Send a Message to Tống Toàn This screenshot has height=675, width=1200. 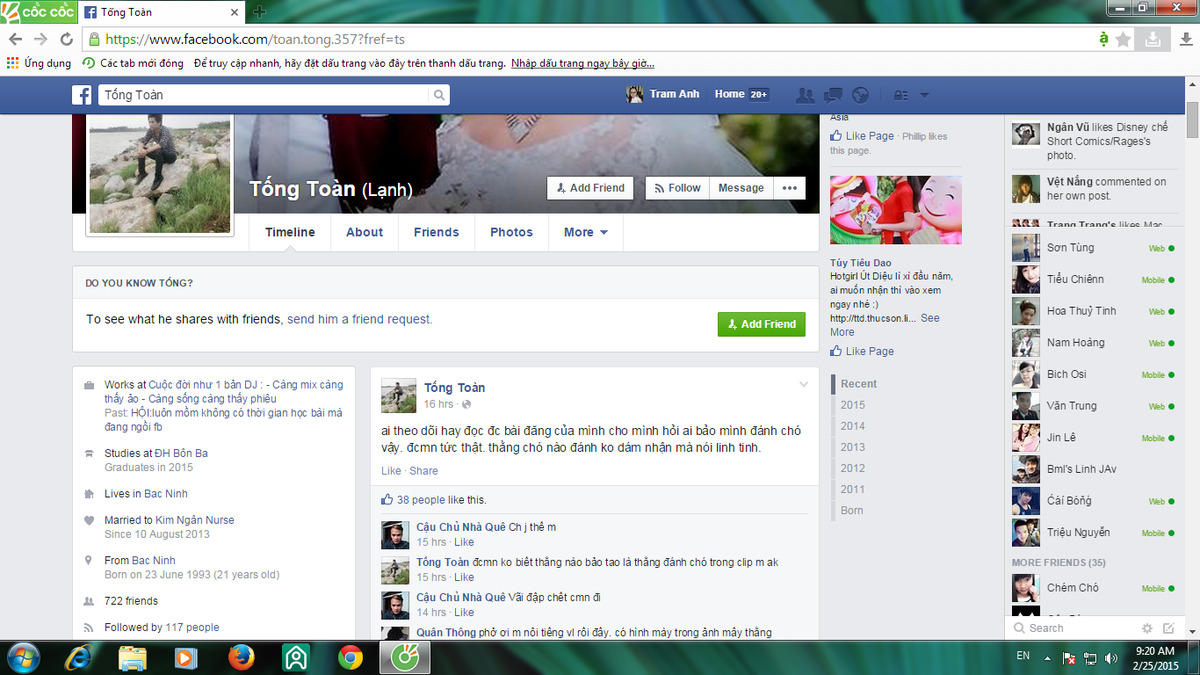740,188
